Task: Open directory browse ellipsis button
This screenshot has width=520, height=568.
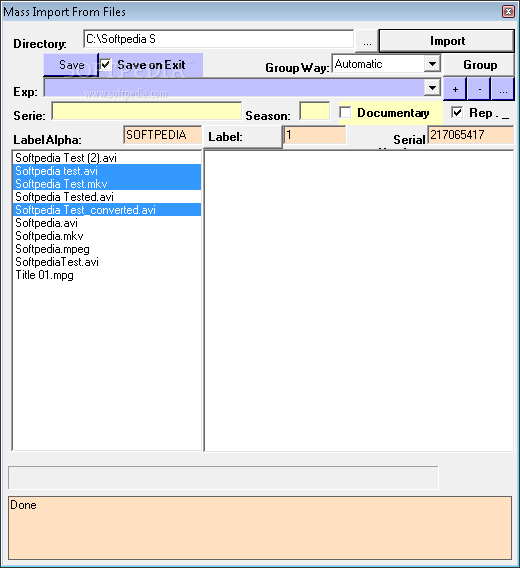Action: click(x=367, y=42)
